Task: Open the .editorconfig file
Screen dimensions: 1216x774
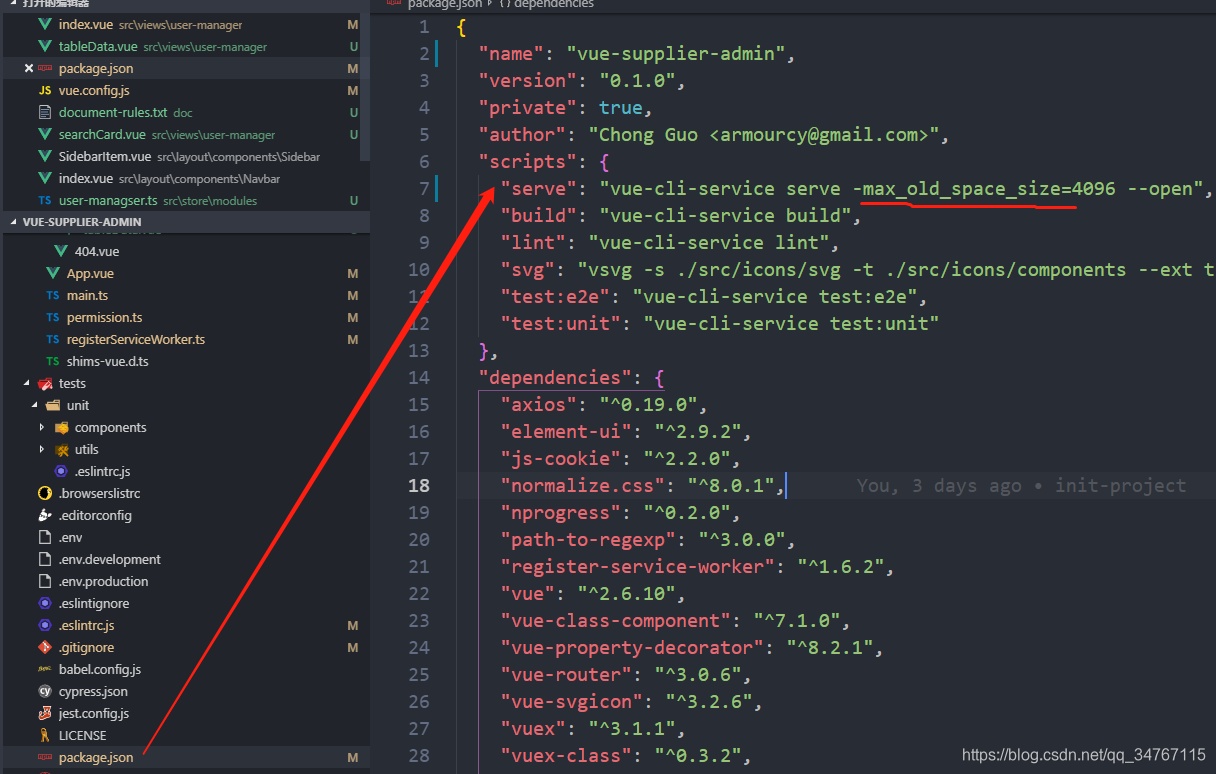Action: point(80,515)
